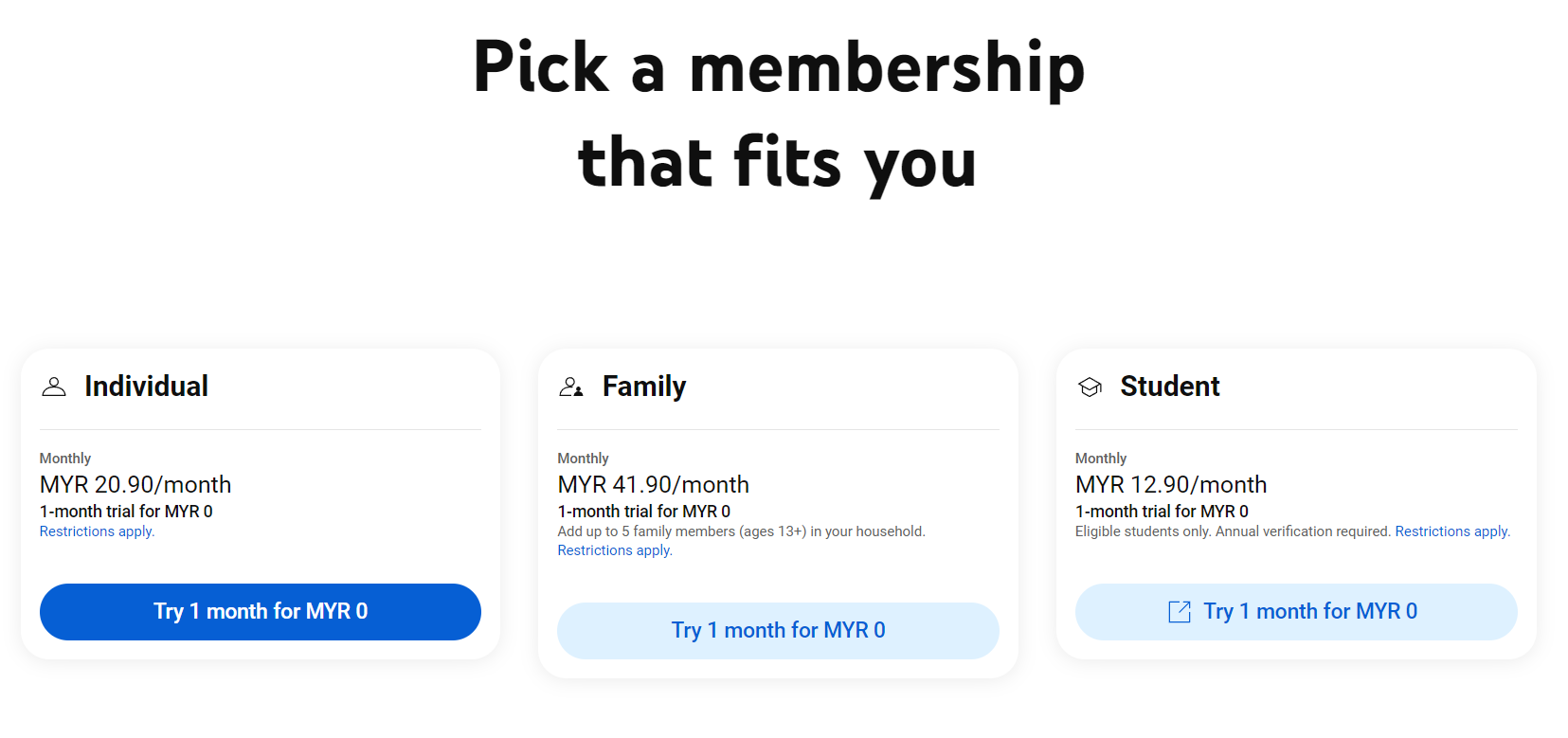Click the Monthly label in Individual card

tap(65, 459)
